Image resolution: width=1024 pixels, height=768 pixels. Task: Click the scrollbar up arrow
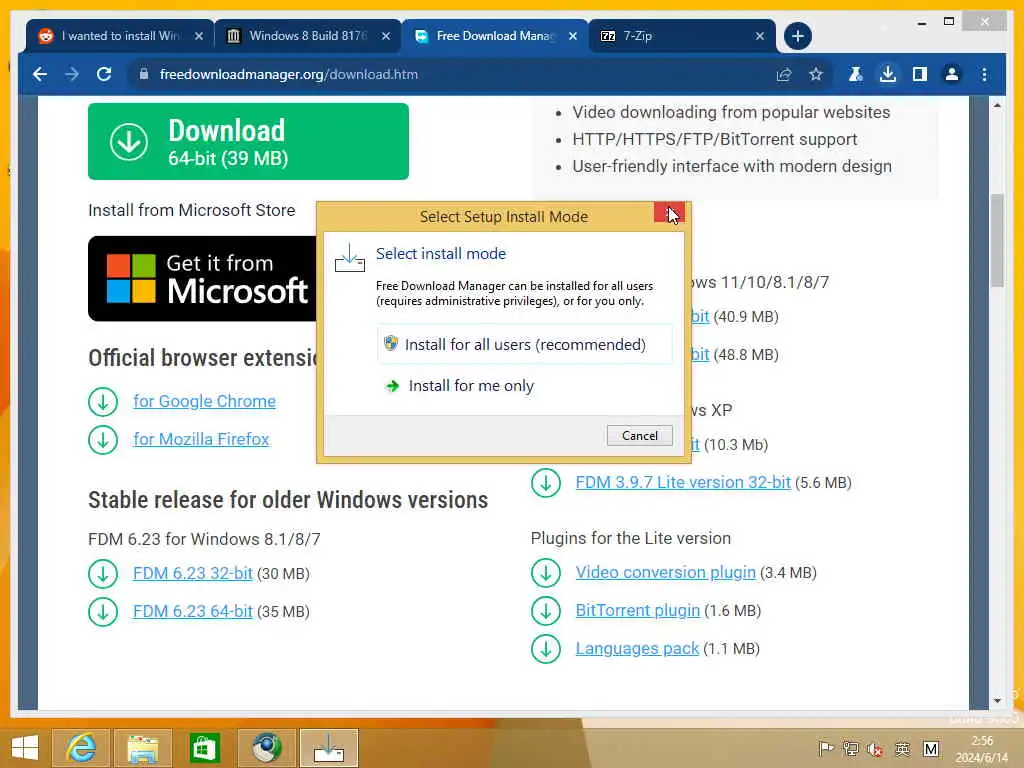(997, 104)
